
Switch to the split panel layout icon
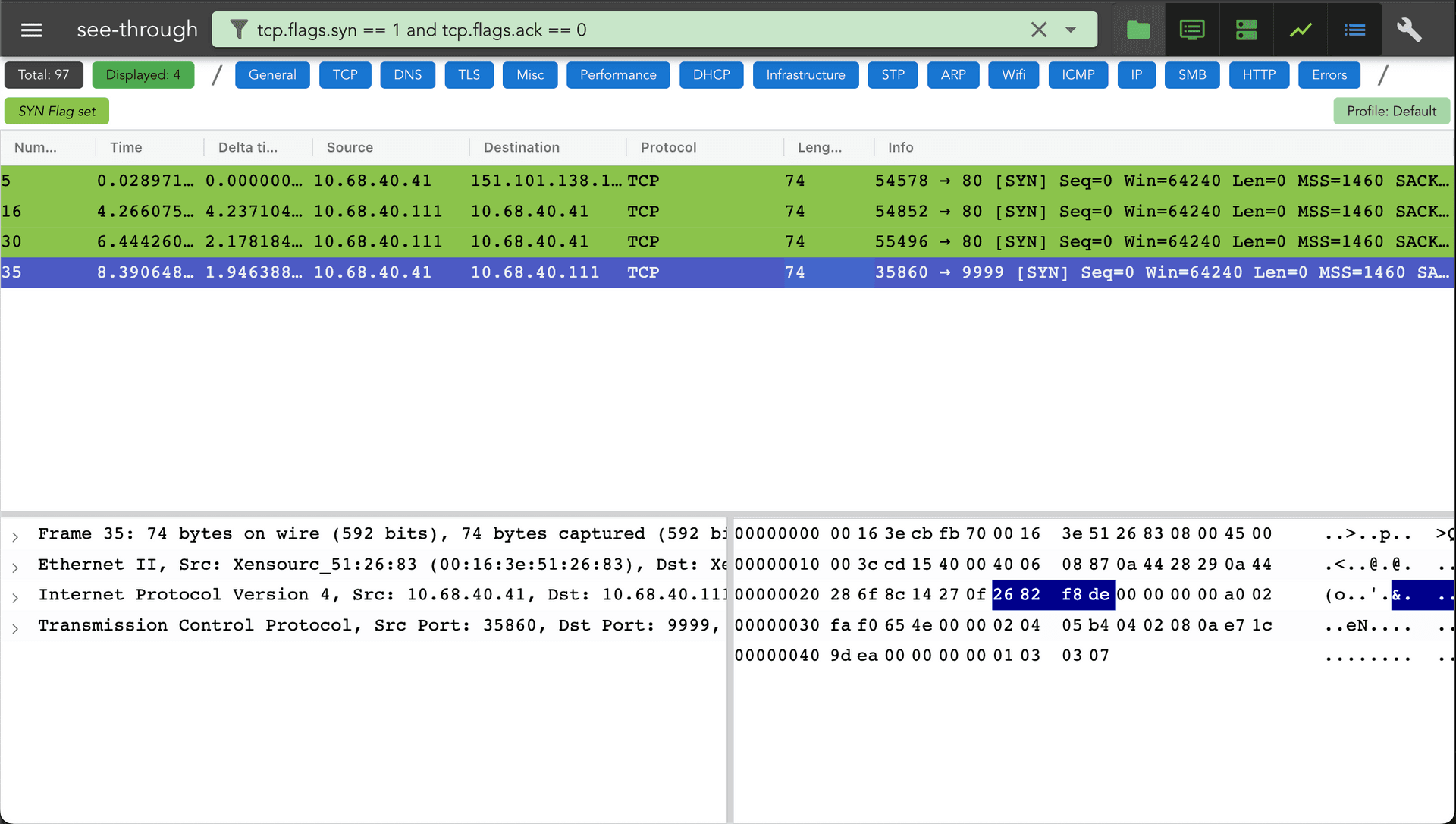pyautogui.click(x=1246, y=30)
